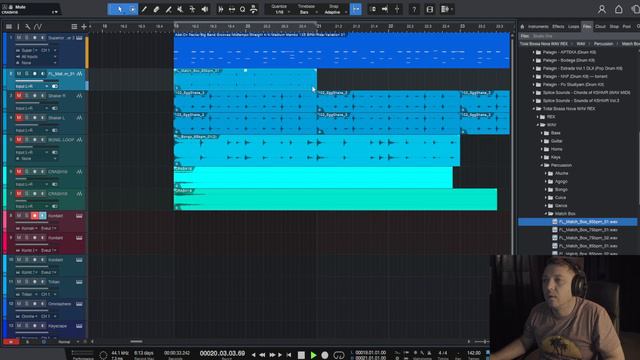The image size is (640, 360).
Task: Open the wrench settings above track list
Action: 27,27
